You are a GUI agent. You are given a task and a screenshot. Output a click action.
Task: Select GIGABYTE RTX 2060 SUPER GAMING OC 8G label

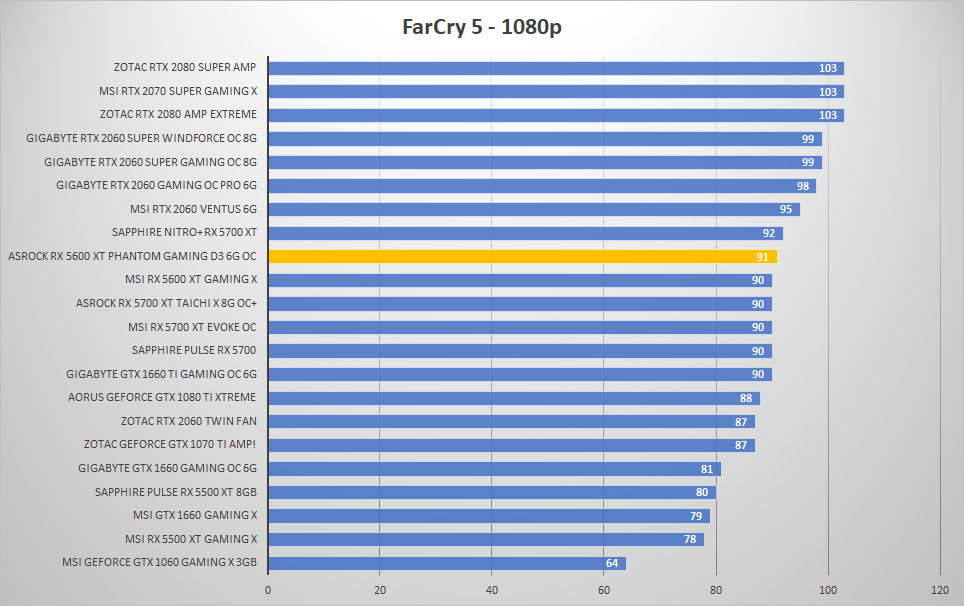point(151,162)
